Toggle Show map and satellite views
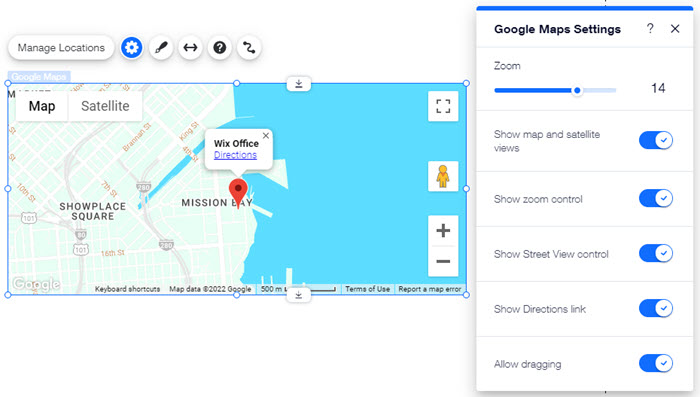Screen dimensions: 700x397 (656, 140)
